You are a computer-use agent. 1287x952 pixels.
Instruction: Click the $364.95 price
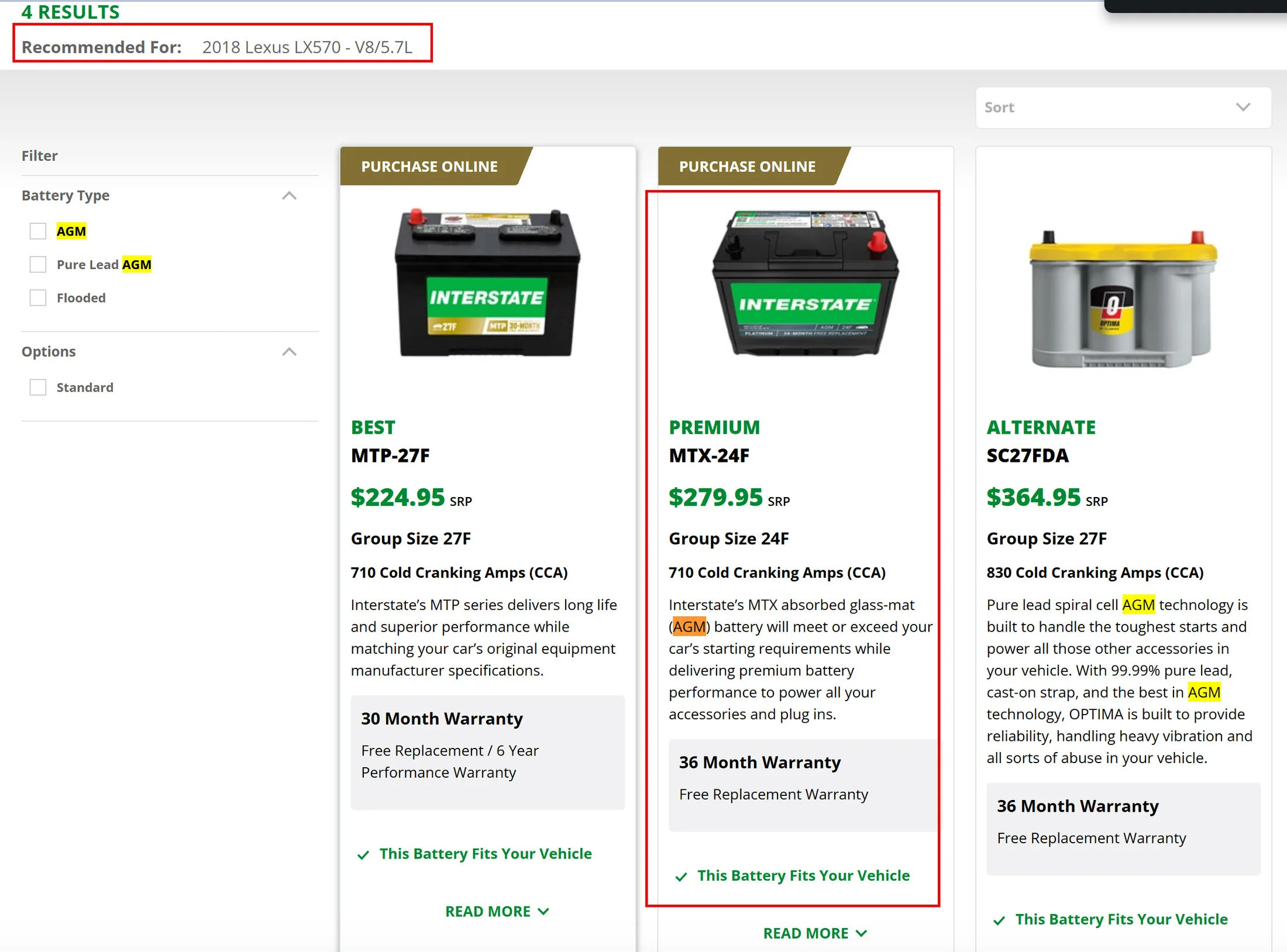click(x=1034, y=497)
